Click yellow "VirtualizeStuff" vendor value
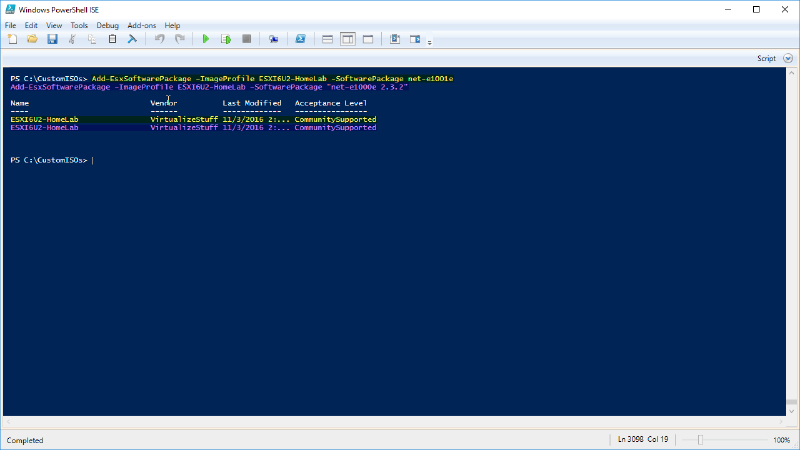Screen dimensions: 800x450 click(x=184, y=119)
